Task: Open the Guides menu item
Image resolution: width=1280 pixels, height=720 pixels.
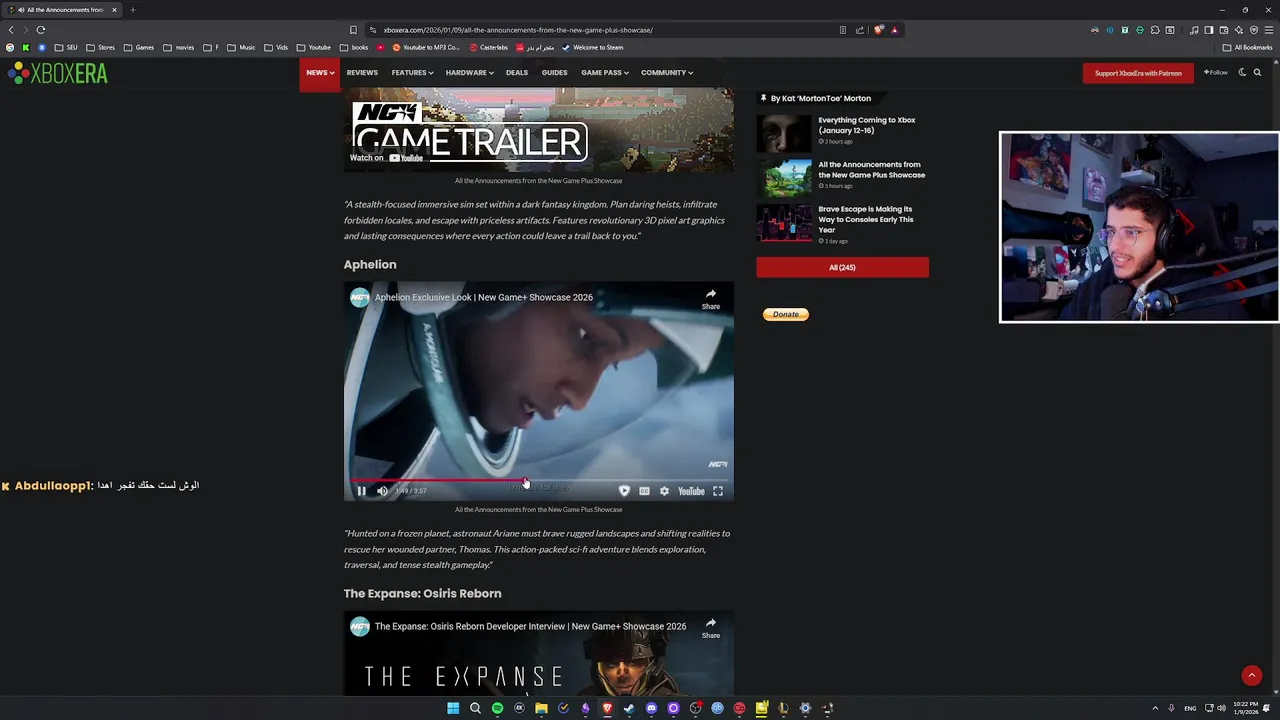Action: [554, 73]
